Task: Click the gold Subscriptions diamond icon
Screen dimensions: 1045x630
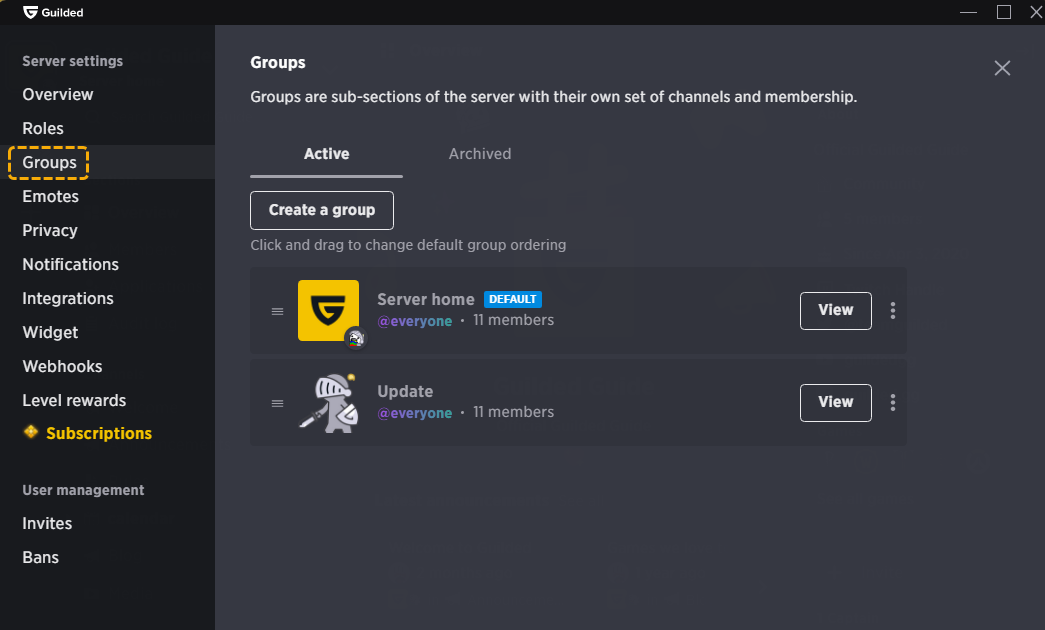Action: pyautogui.click(x=31, y=432)
